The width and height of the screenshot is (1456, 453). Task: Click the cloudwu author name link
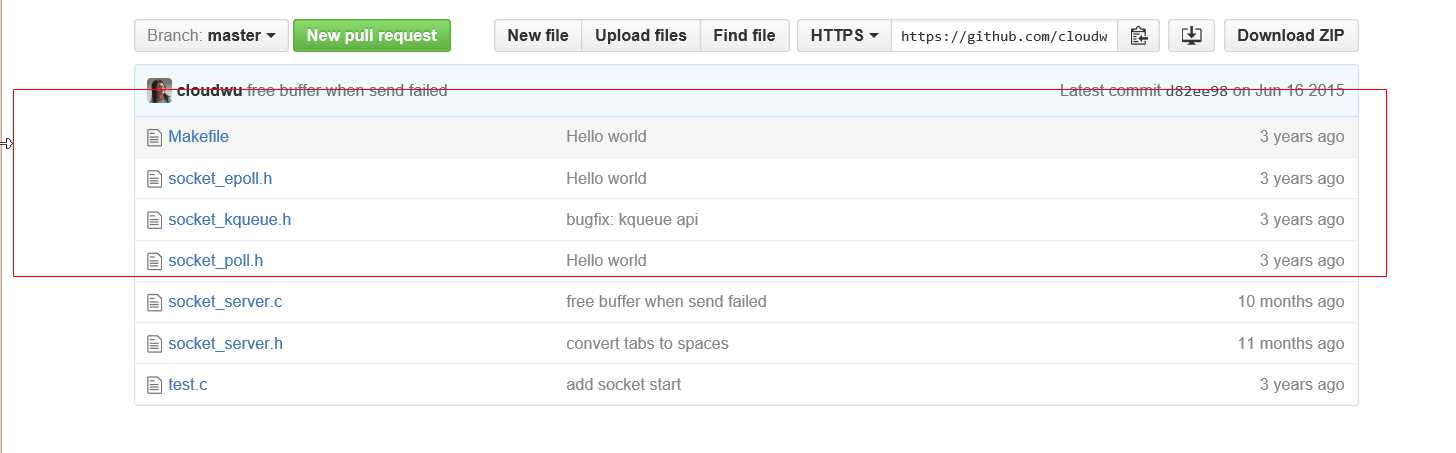tap(209, 91)
